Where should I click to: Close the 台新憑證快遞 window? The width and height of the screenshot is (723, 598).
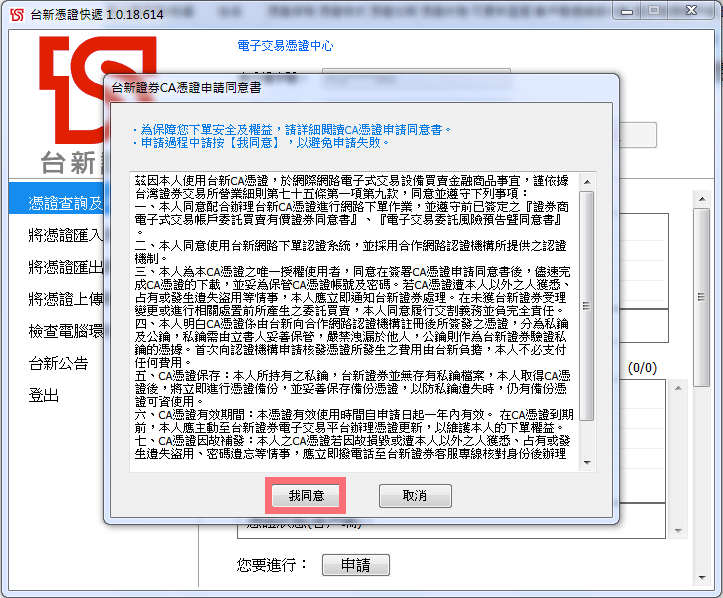[691, 11]
